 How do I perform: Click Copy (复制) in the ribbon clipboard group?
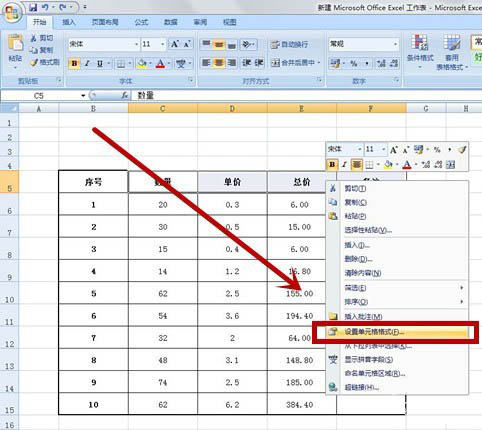tap(42, 50)
